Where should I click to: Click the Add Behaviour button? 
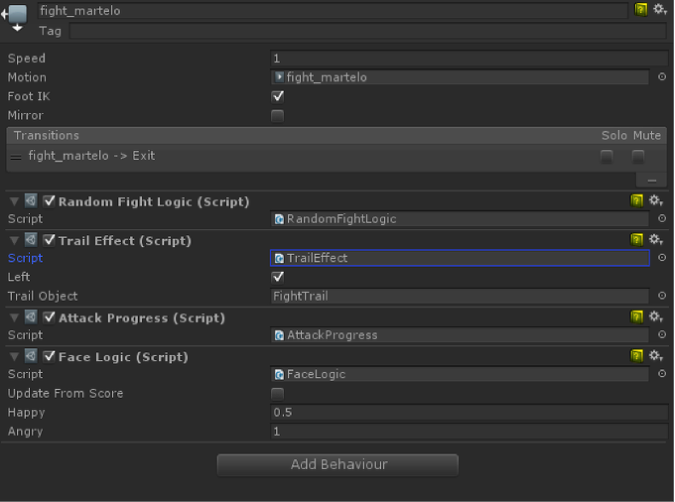338,465
